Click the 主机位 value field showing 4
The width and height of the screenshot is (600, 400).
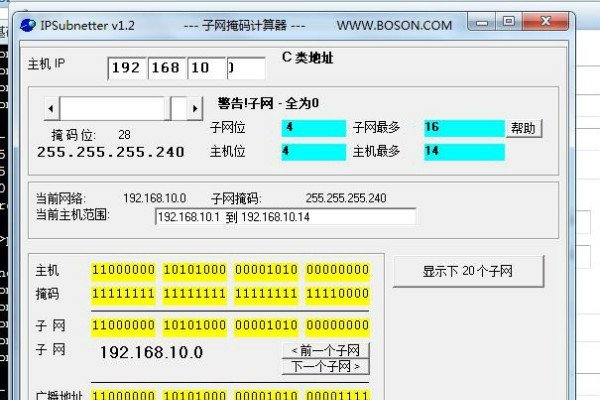pyautogui.click(x=314, y=152)
